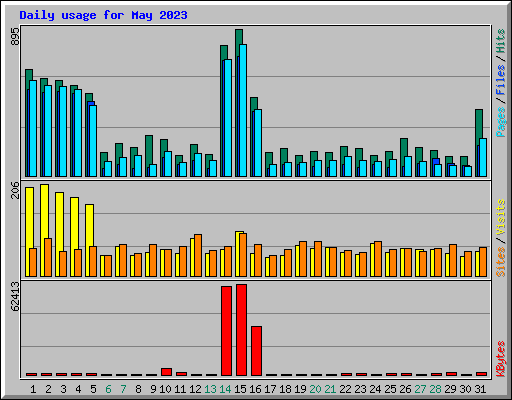
Task: Click the 206 scale value of the visits chart
Action: 15,190
